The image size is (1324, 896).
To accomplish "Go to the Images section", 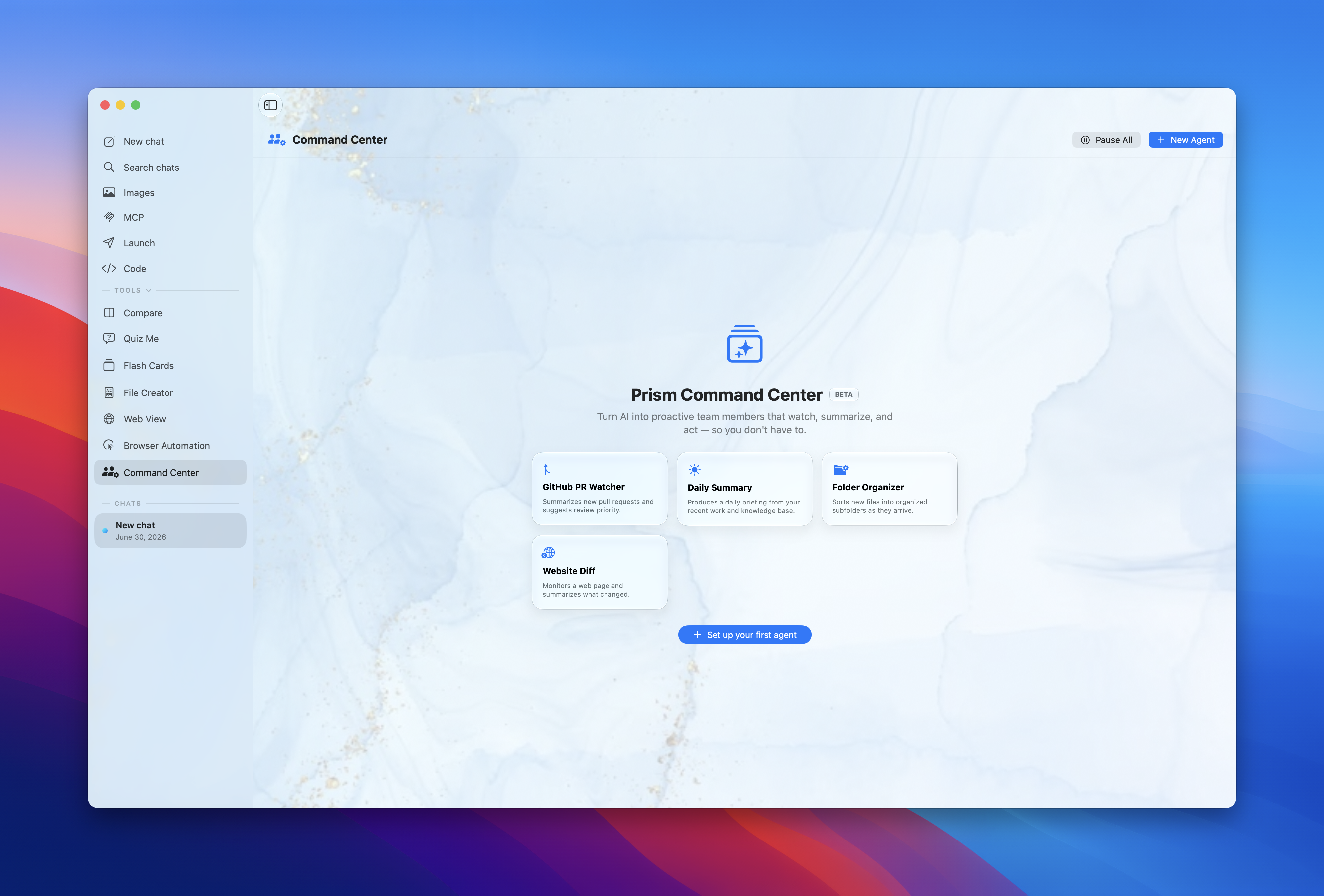I will 170,192.
